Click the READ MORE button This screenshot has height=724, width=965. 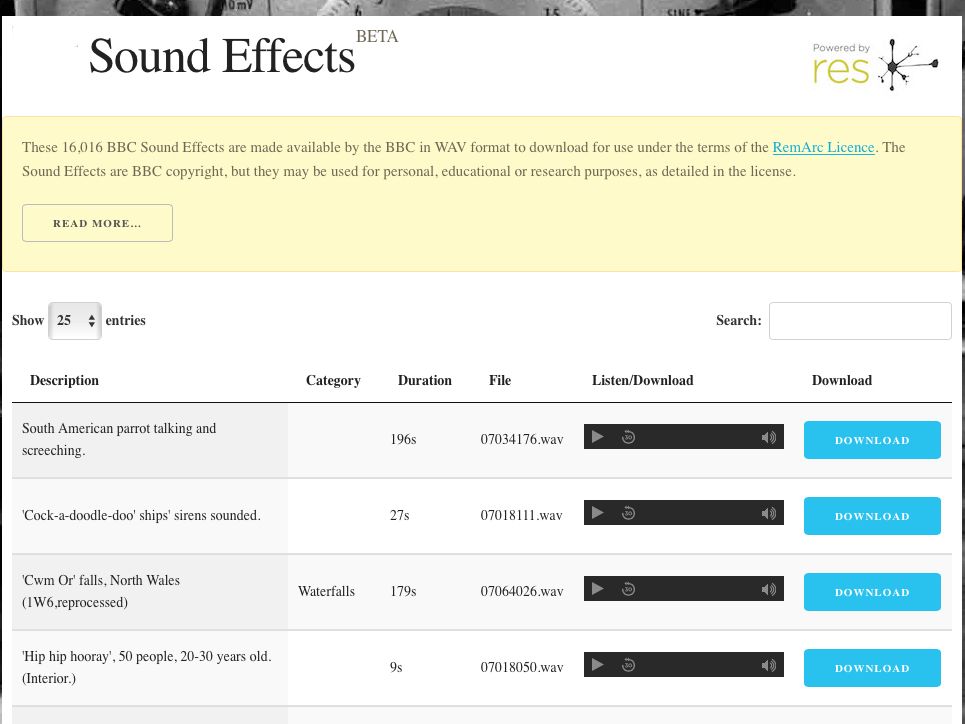(97, 223)
